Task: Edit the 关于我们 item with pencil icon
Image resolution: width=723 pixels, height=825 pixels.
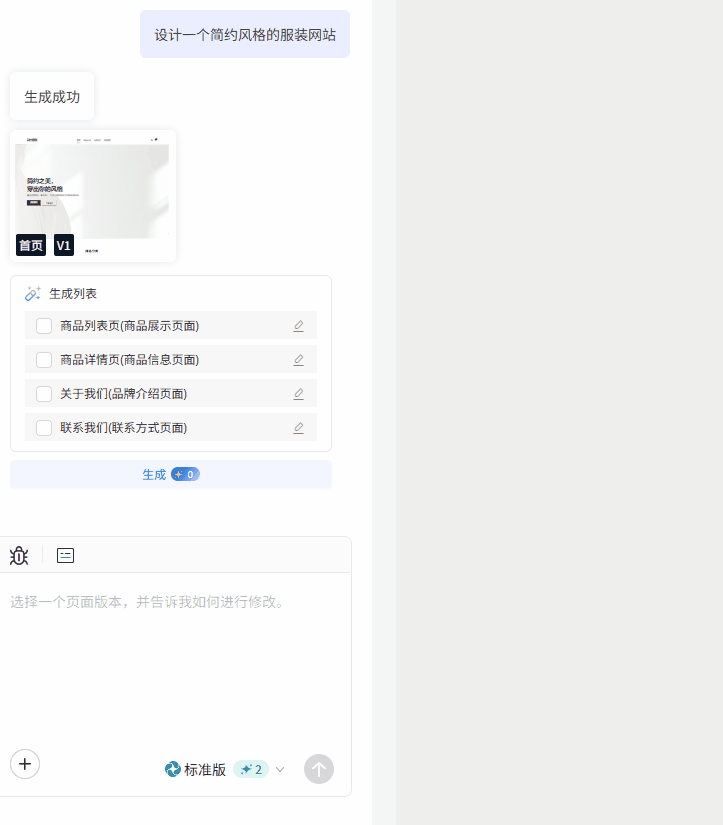Action: (x=298, y=394)
